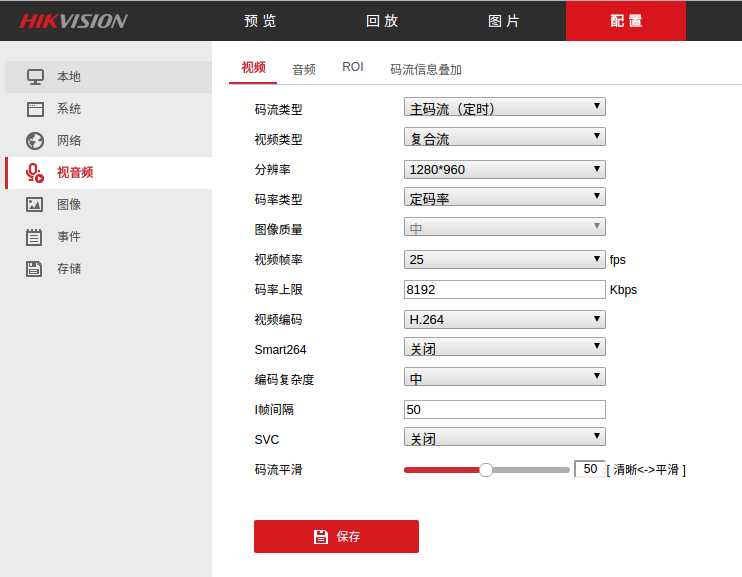The height and width of the screenshot is (577, 742).
Task: Click the 视音频 microphone icon
Action: pyautogui.click(x=35, y=173)
